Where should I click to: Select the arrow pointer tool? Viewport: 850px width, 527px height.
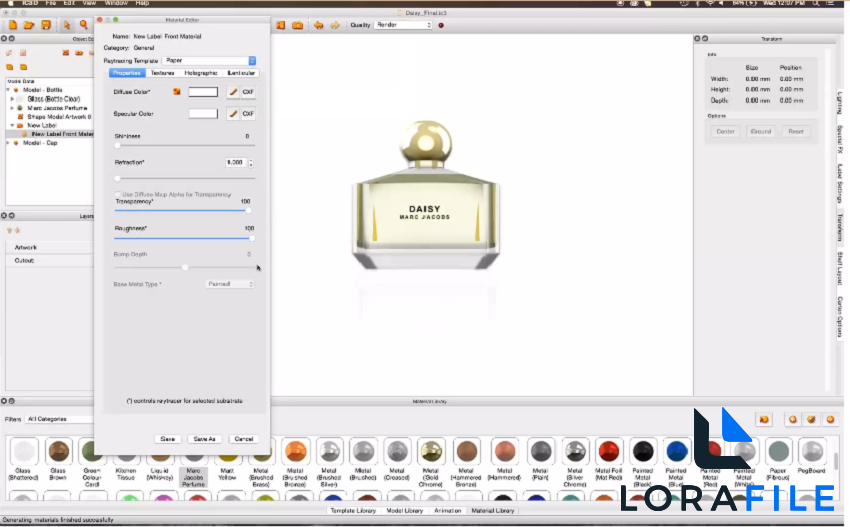click(x=67, y=25)
